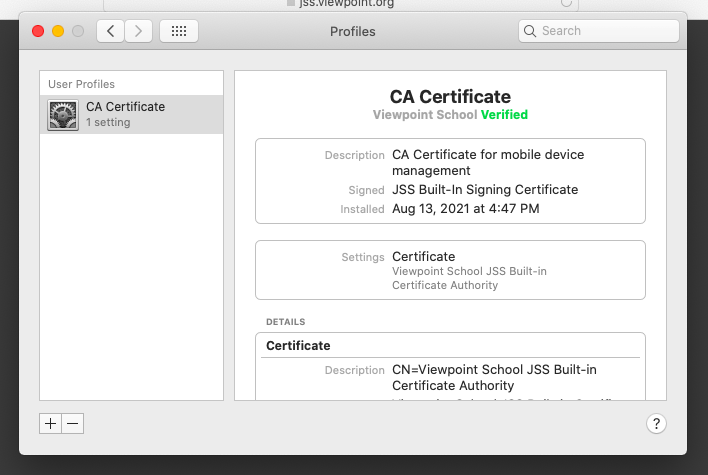Screen dimensions: 708x475
Task: Click the gear icon for CA Certificate profile
Action: [x=64, y=115]
